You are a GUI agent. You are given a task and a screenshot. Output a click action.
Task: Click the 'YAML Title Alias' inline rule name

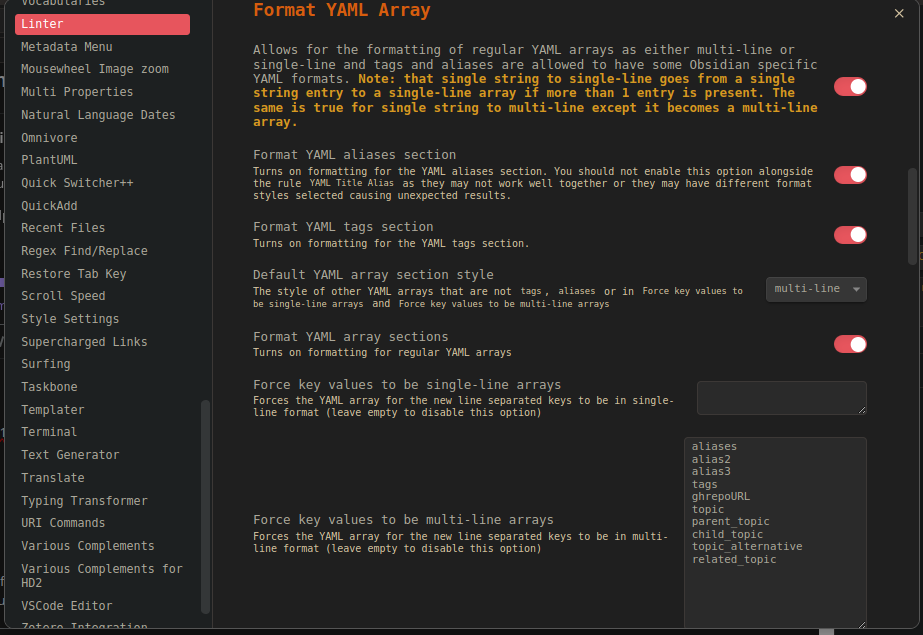(x=351, y=184)
